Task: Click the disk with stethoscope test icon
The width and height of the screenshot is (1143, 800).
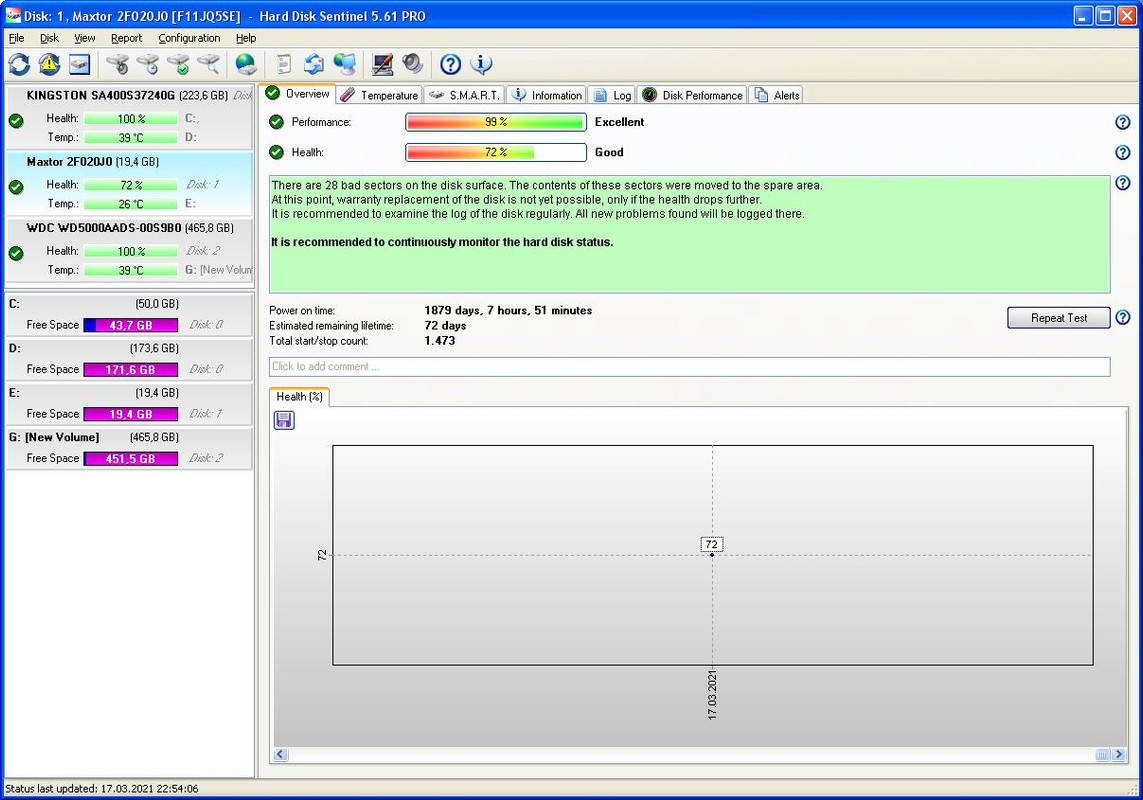Action: (117, 65)
